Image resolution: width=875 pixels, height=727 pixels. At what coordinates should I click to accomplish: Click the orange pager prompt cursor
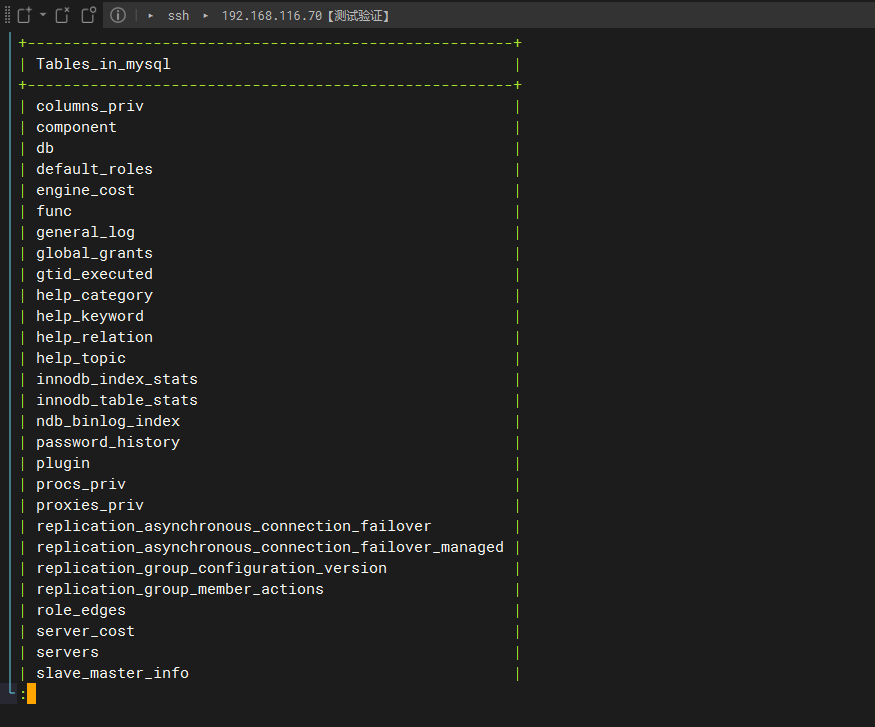[31, 694]
